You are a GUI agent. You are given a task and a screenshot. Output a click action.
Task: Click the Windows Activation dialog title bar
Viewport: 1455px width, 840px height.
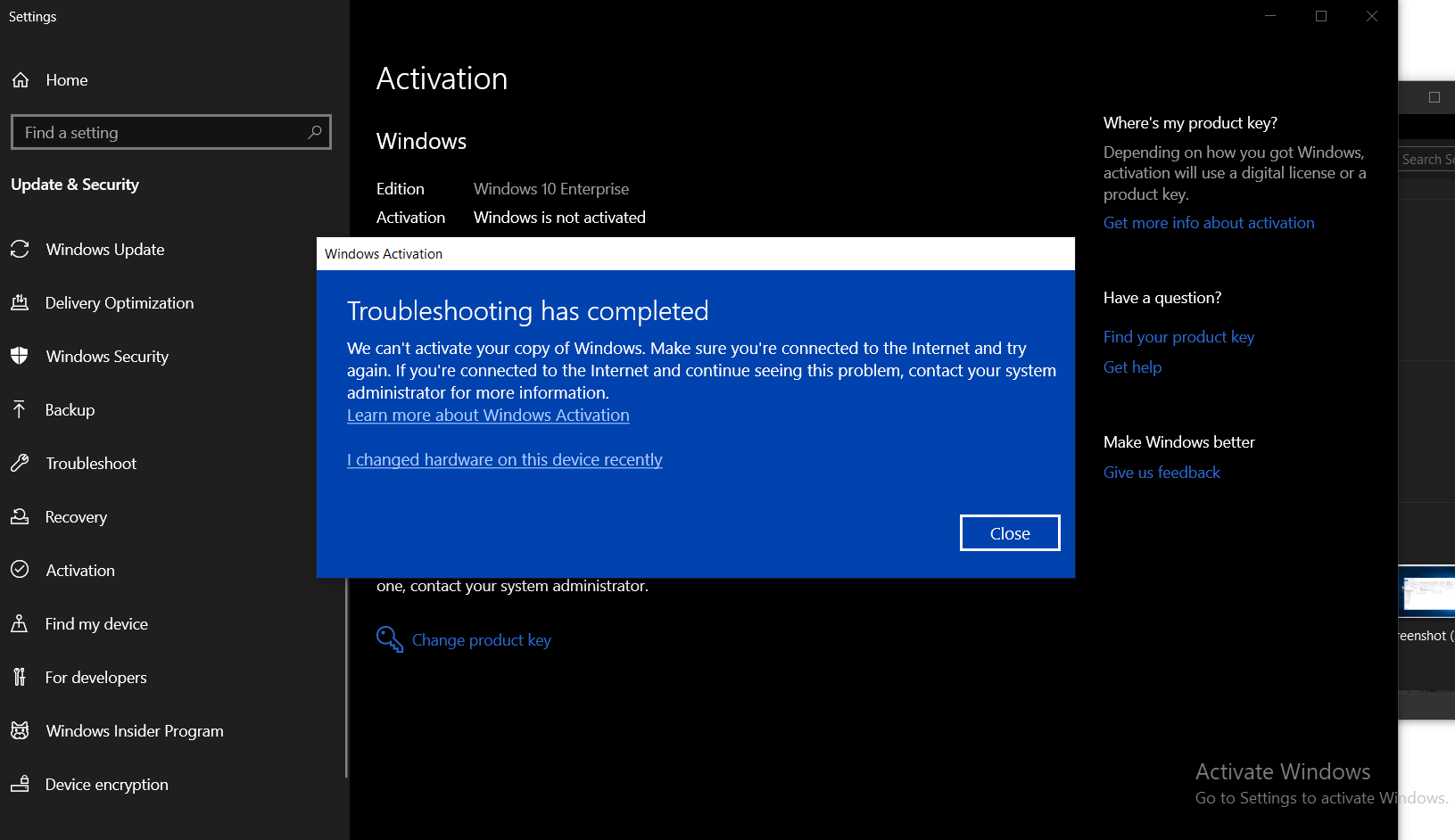click(x=696, y=254)
